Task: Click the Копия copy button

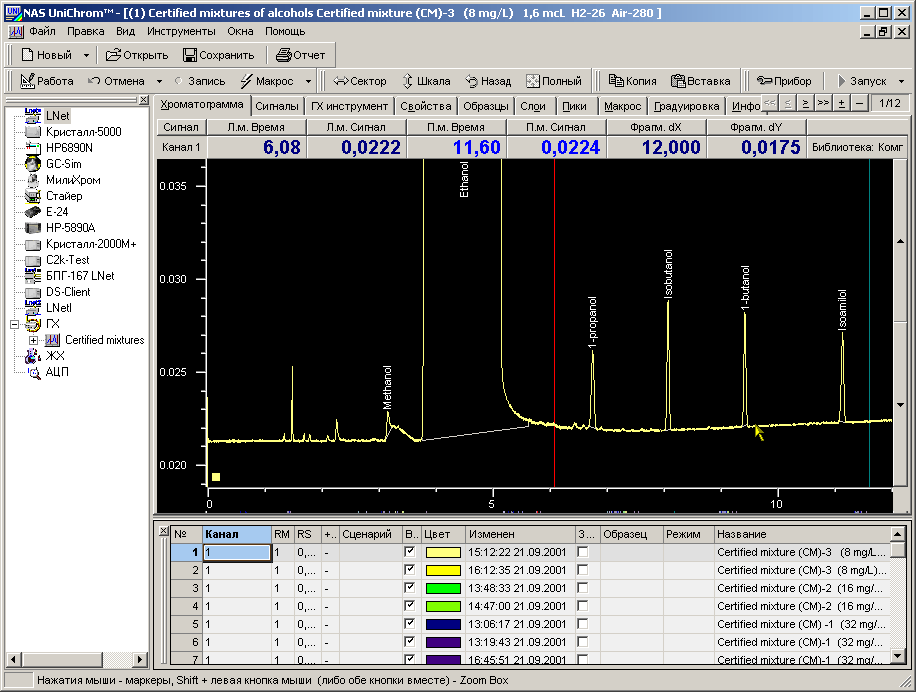Action: [633, 81]
